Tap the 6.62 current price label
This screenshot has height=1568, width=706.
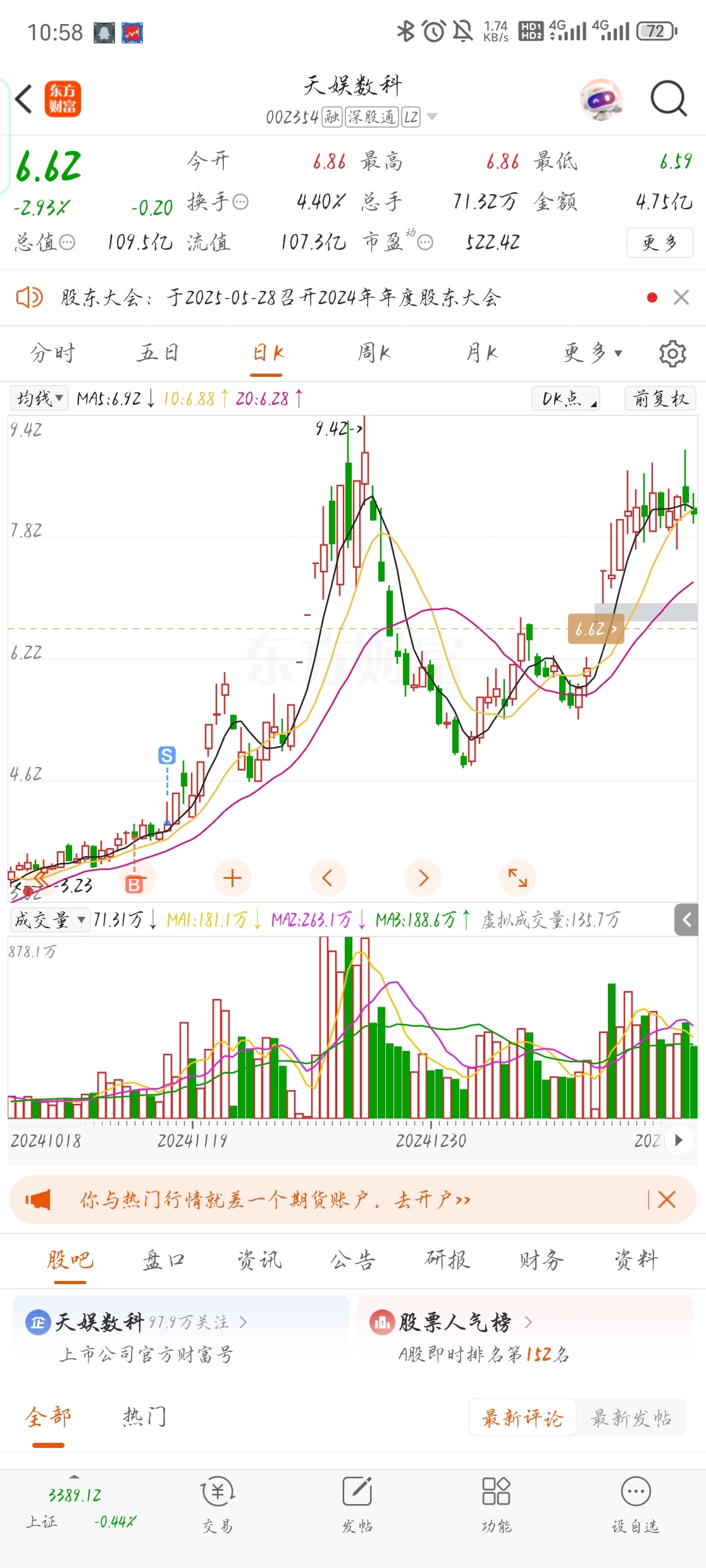(x=596, y=629)
